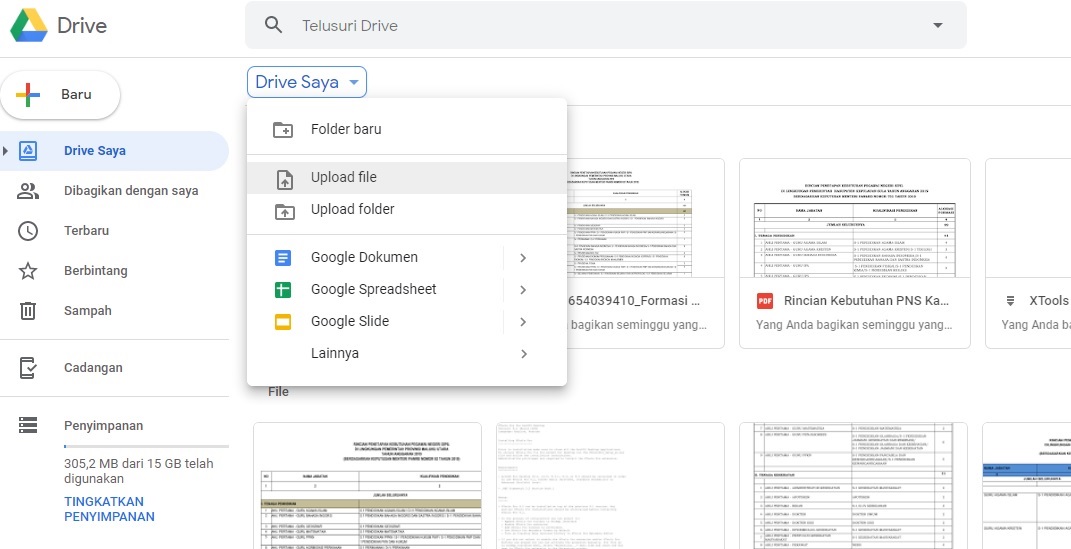Open the plain text document thumbnail
Viewport: 1071px width, 549px height.
coord(611,485)
